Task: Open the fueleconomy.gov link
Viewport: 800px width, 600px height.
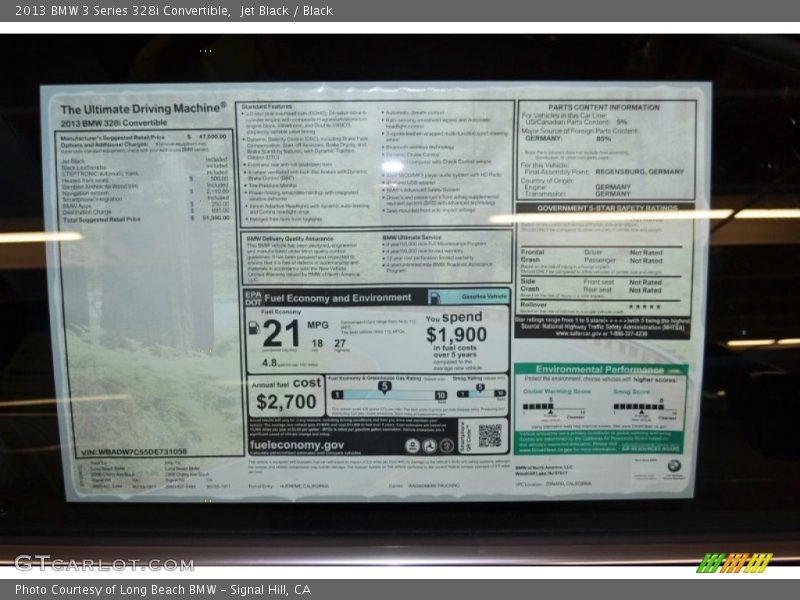Action: coord(296,445)
